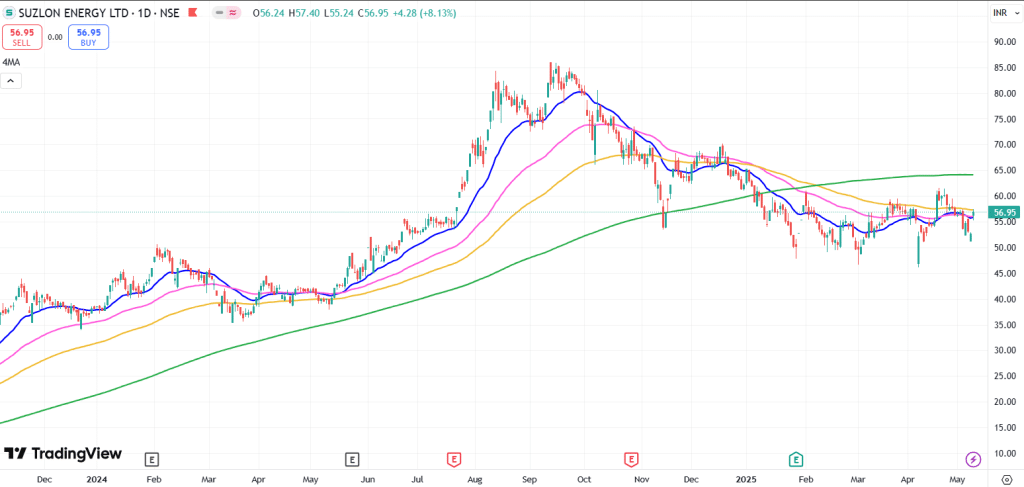Toggle the pink approximately-equal segment of the pill

point(232,12)
